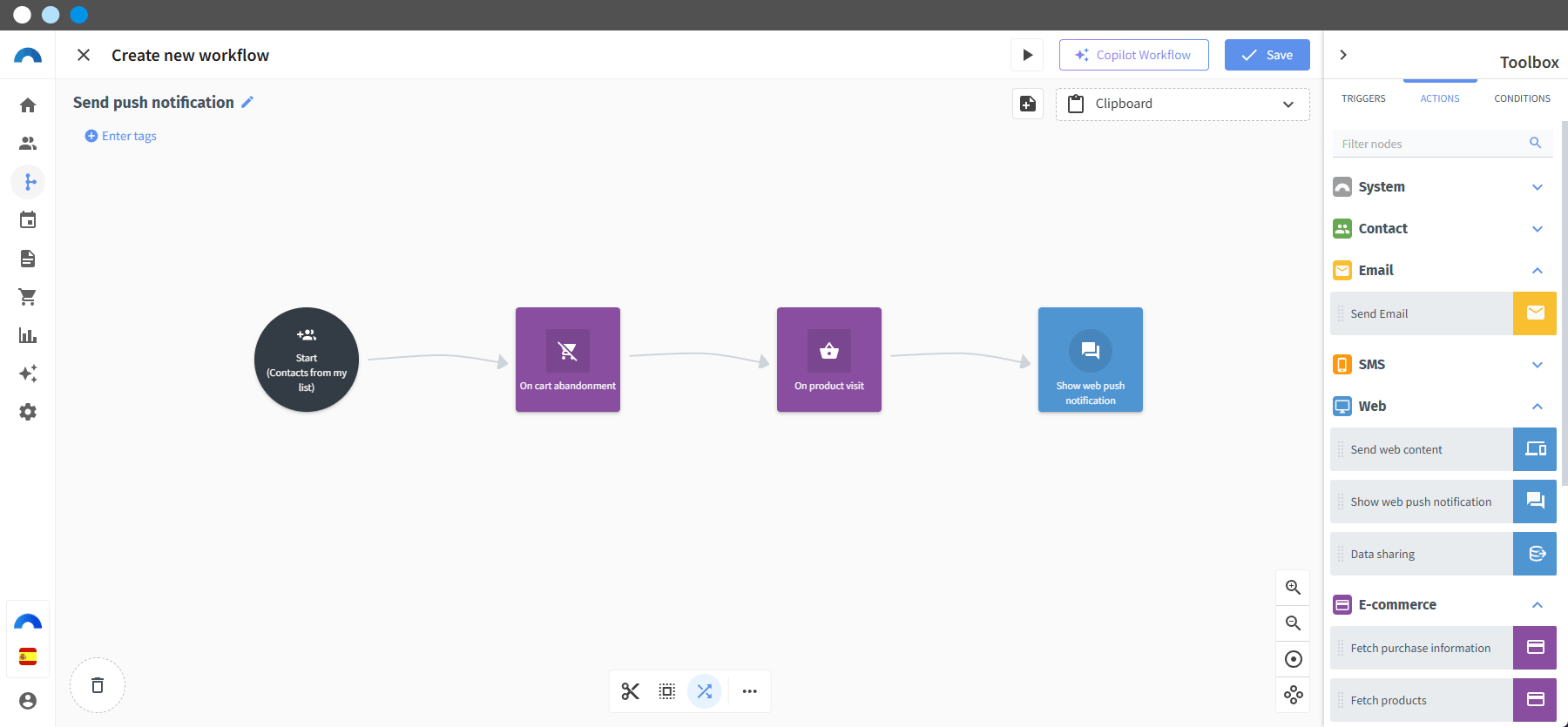Activate the select-all marquee tool
Viewport: 1568px width, 727px height.
pos(667,691)
